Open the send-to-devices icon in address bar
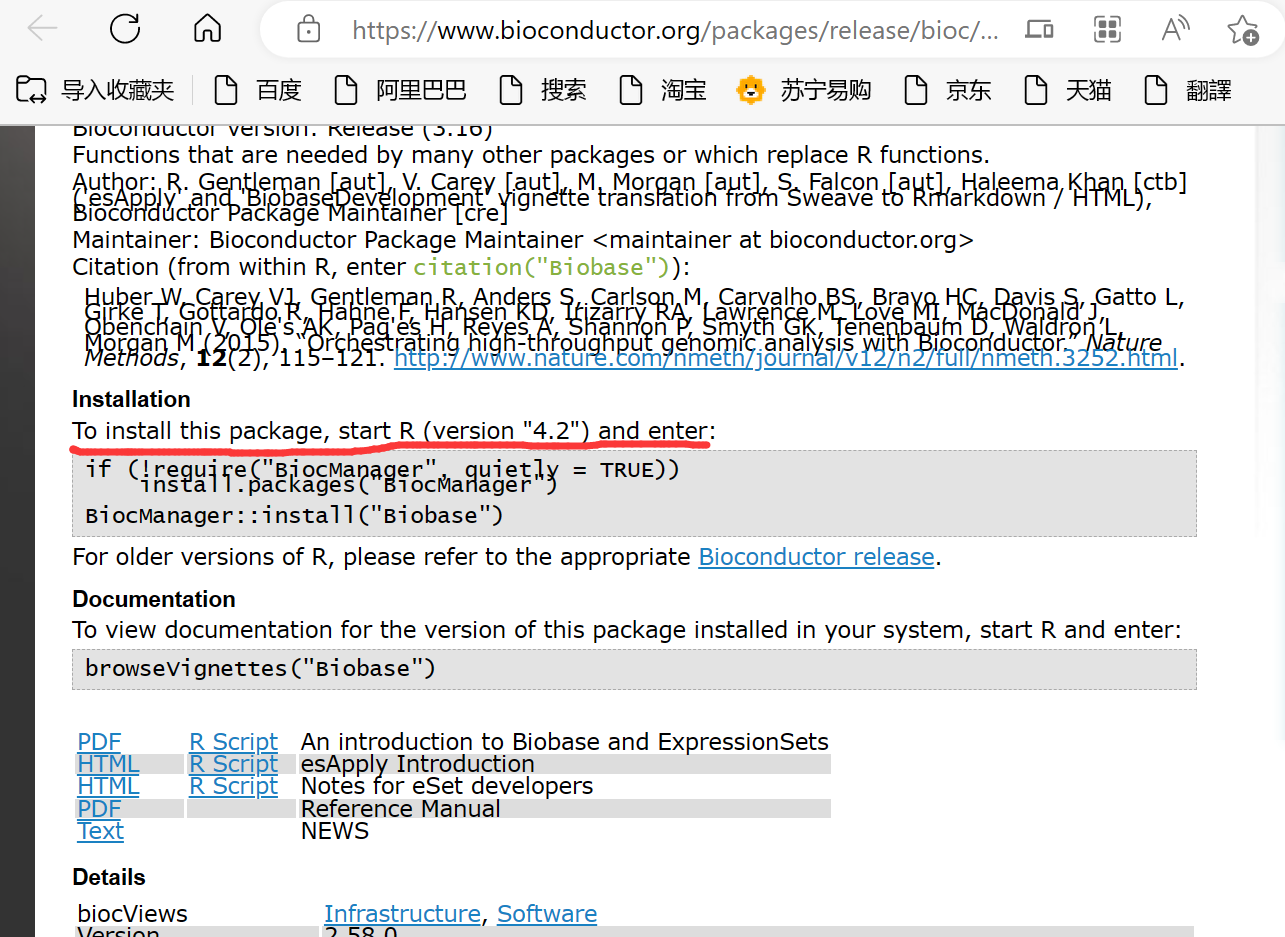The image size is (1285, 937). [x=1040, y=30]
